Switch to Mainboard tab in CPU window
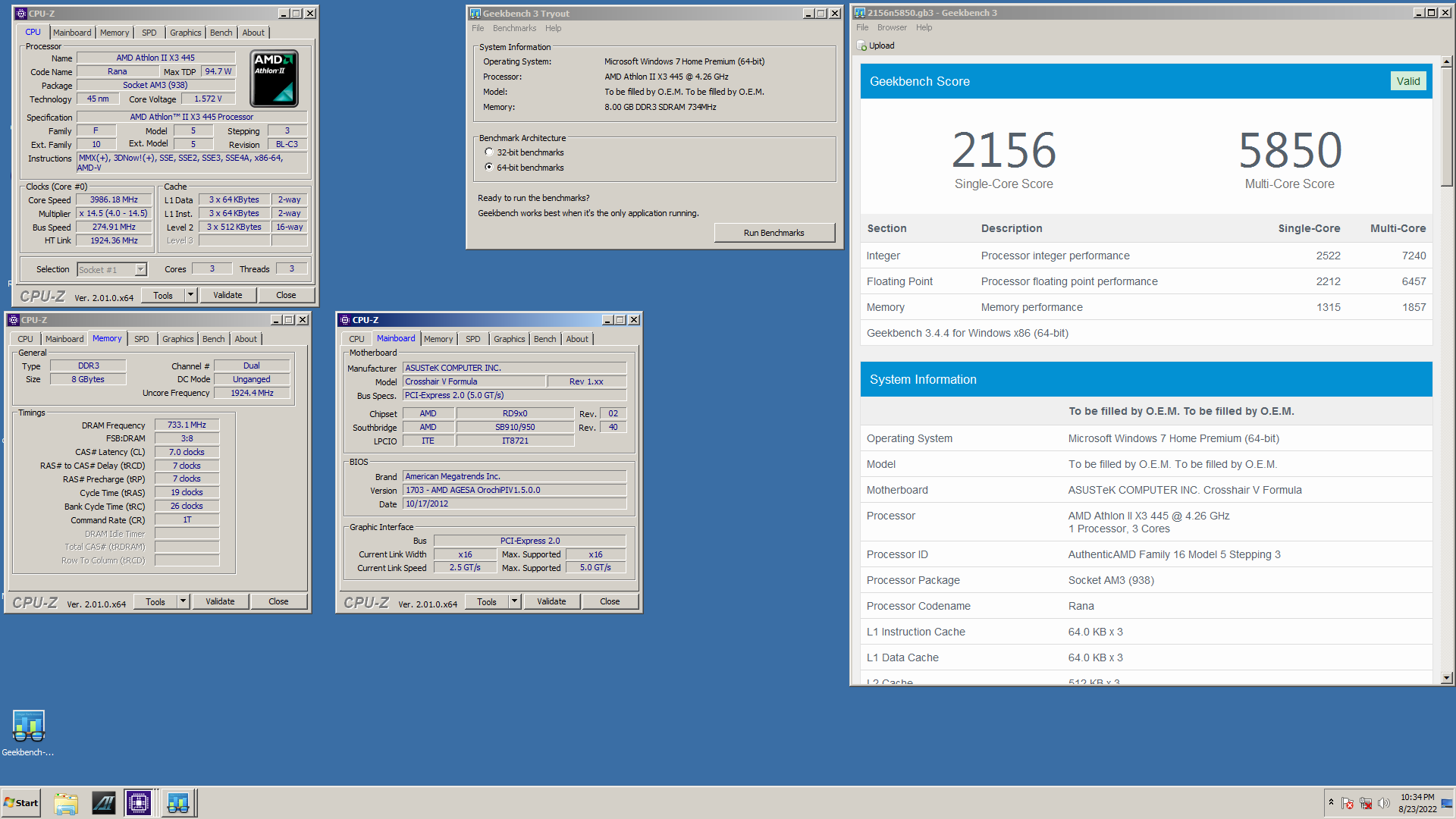This screenshot has width=1456, height=819. tap(72, 33)
